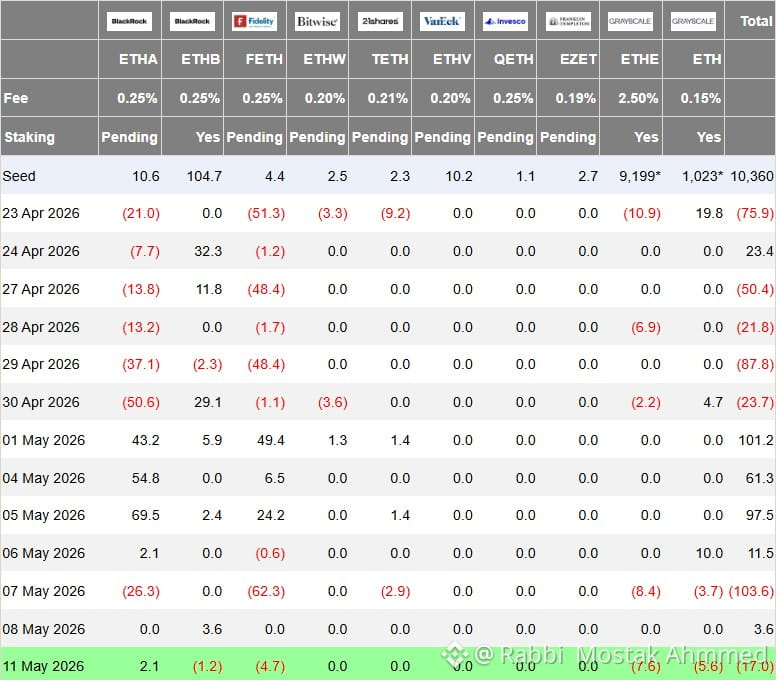The height and width of the screenshot is (680, 776).
Task: Click the Seed row label
Action: point(19,176)
